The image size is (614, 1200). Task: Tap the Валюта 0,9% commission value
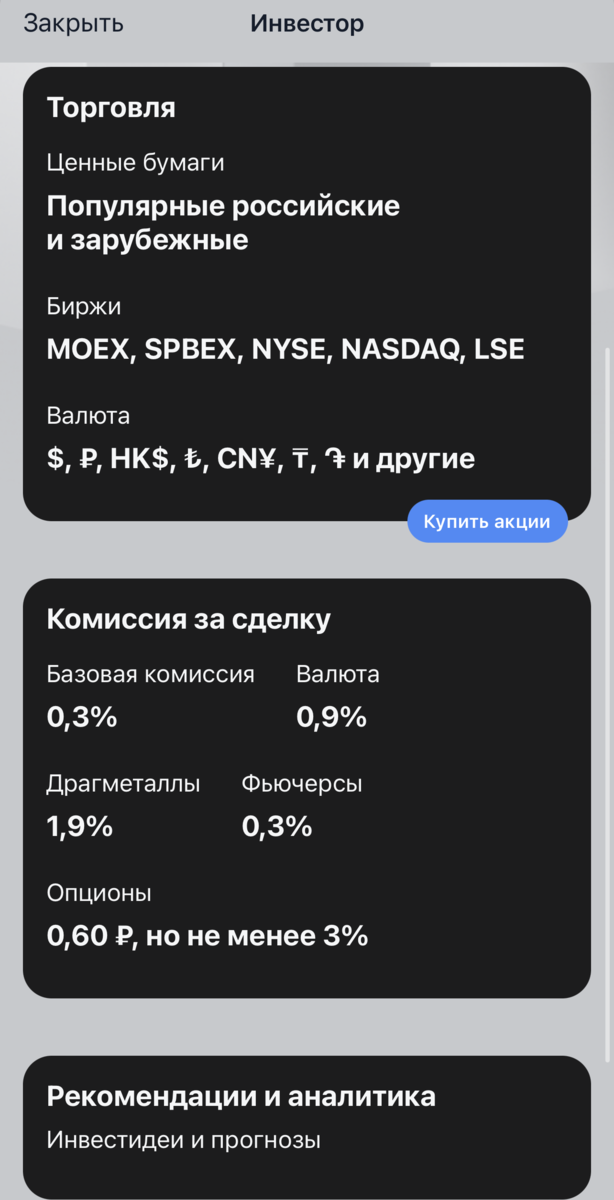332,717
